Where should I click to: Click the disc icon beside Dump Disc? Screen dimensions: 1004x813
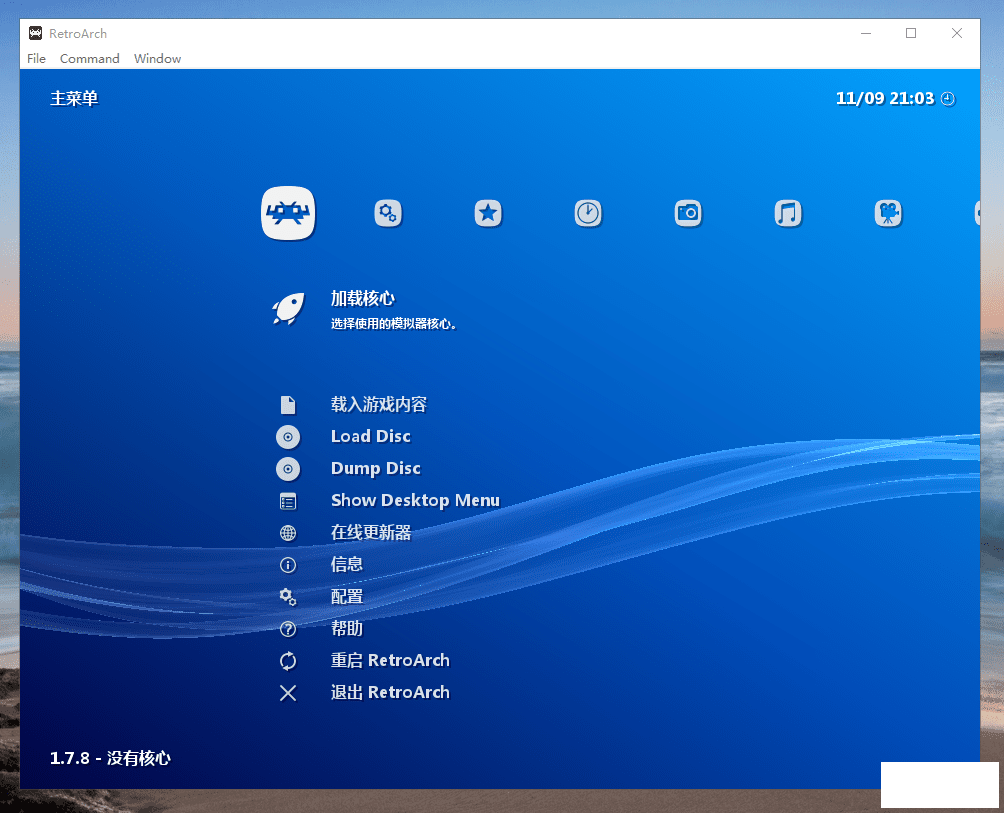coord(288,469)
